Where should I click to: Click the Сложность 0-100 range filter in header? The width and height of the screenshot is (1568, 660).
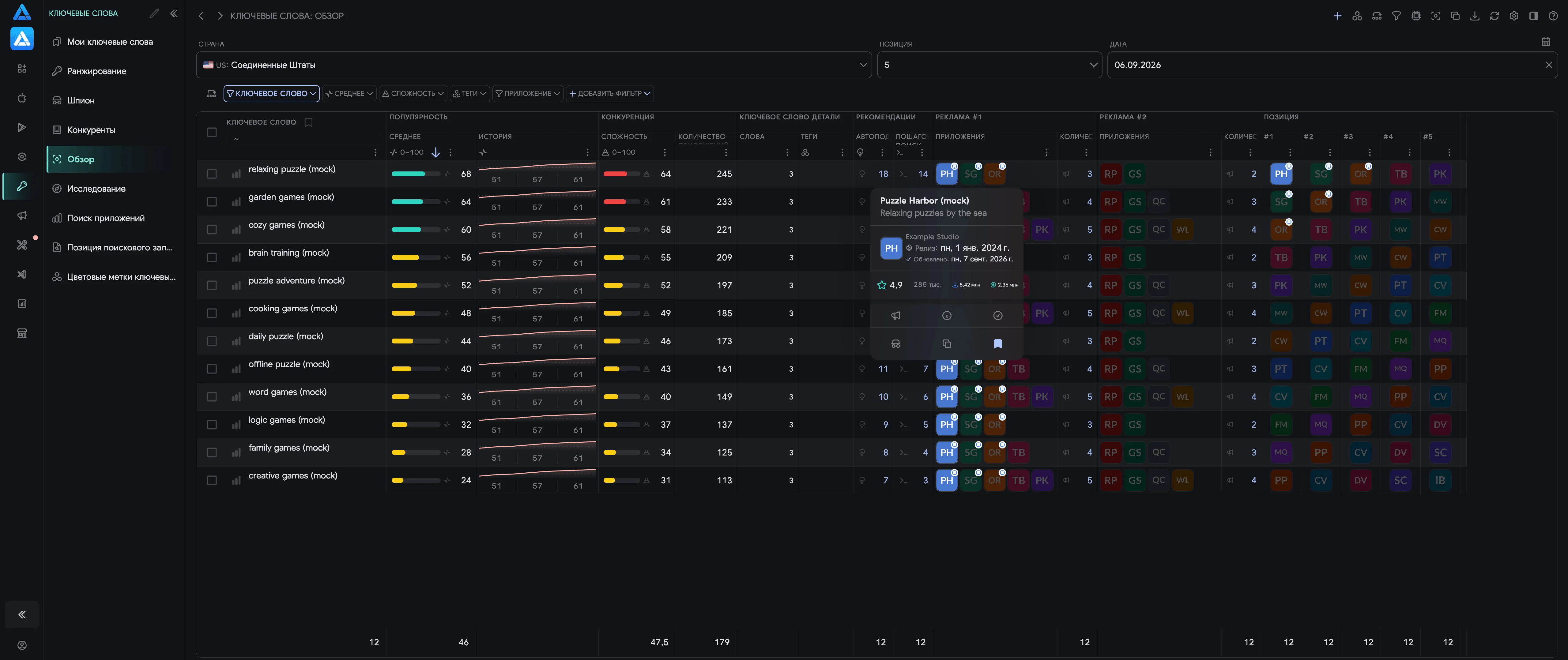tap(619, 152)
